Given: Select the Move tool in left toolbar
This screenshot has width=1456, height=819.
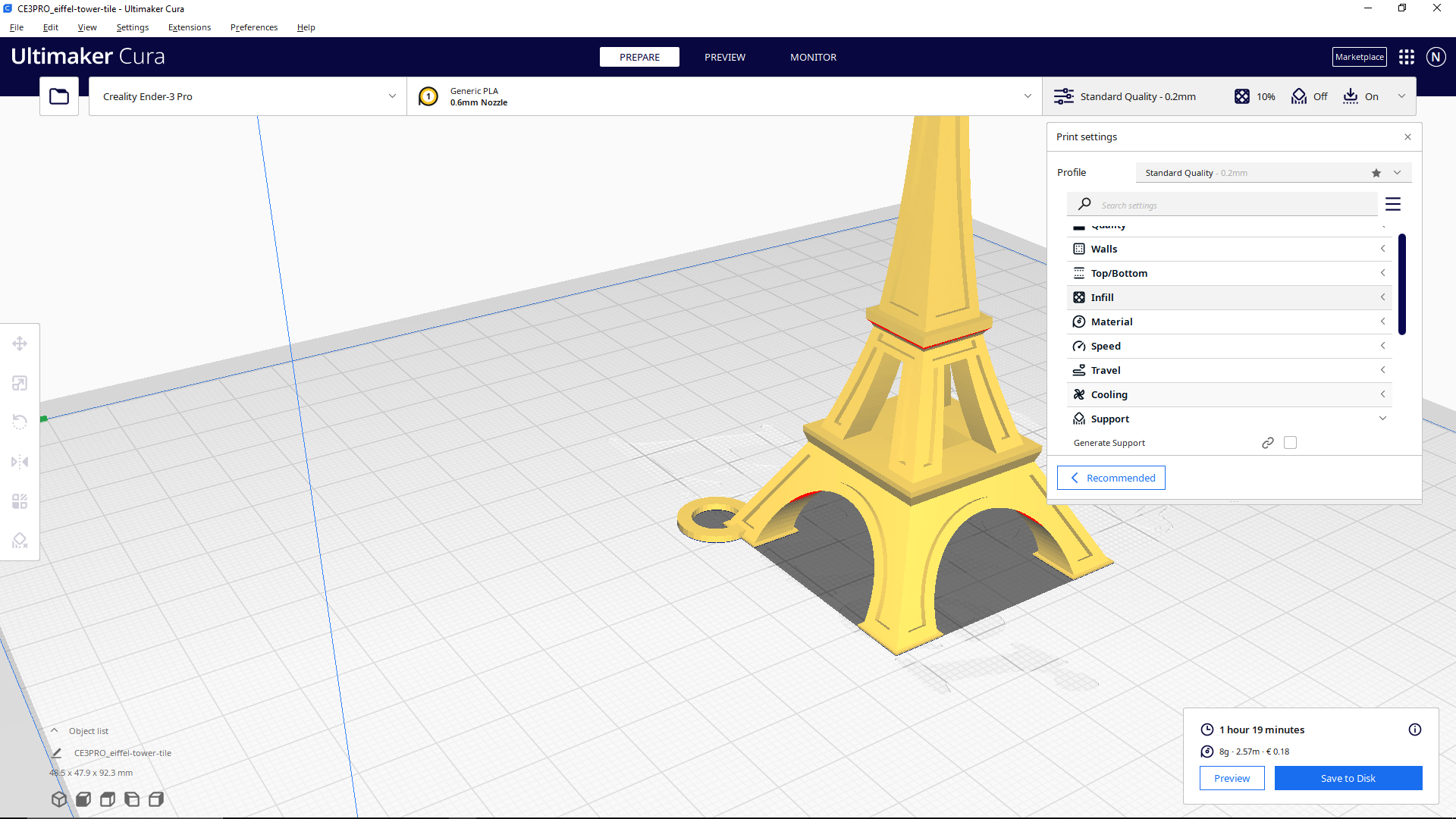Looking at the screenshot, I should (x=20, y=344).
